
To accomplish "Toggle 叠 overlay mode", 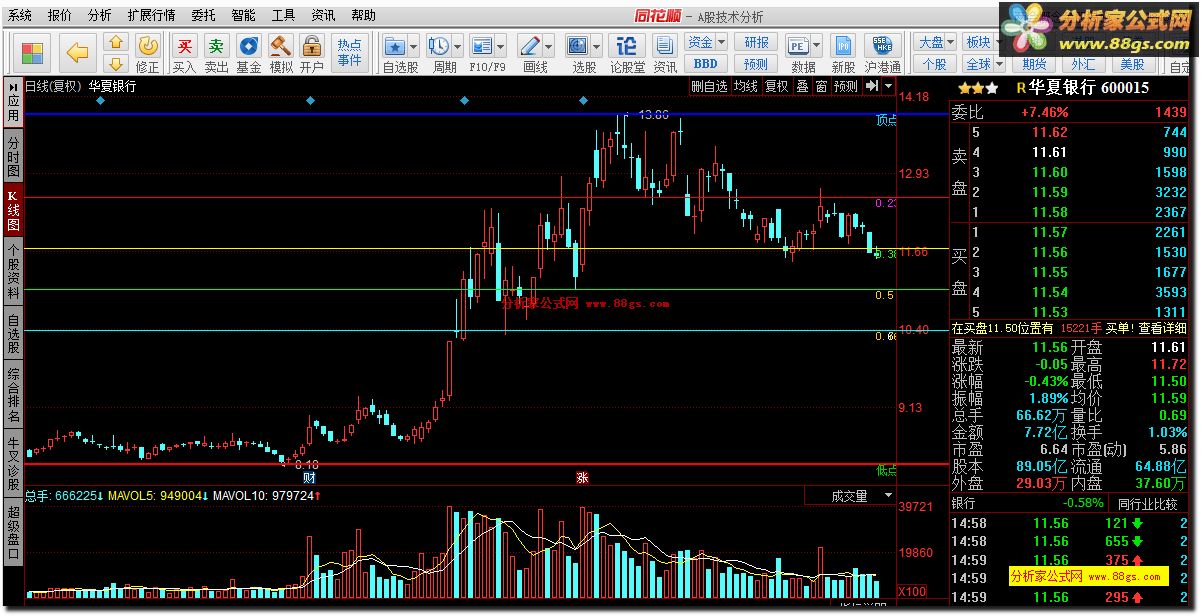I will [802, 87].
